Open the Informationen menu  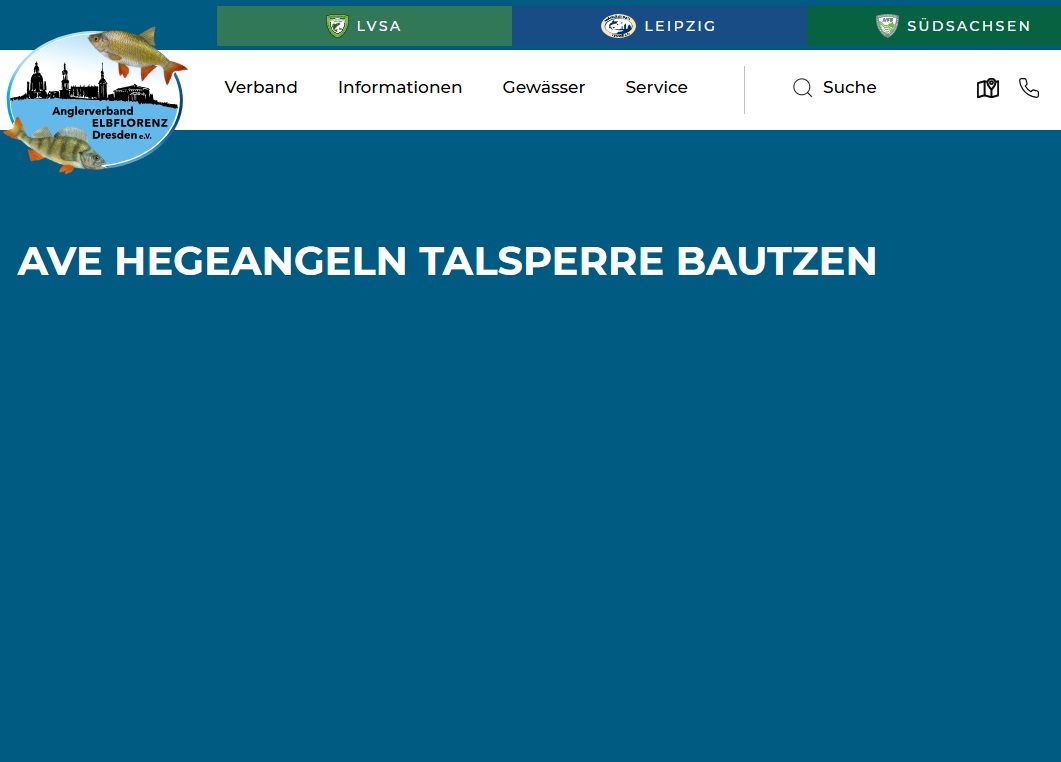click(x=400, y=88)
